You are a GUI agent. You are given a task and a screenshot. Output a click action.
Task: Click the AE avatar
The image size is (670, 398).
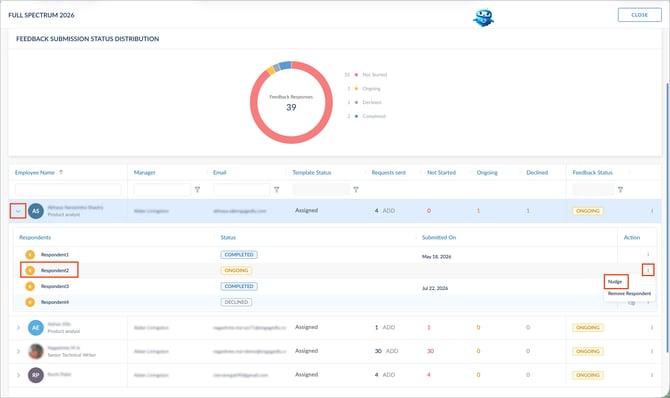[36, 327]
